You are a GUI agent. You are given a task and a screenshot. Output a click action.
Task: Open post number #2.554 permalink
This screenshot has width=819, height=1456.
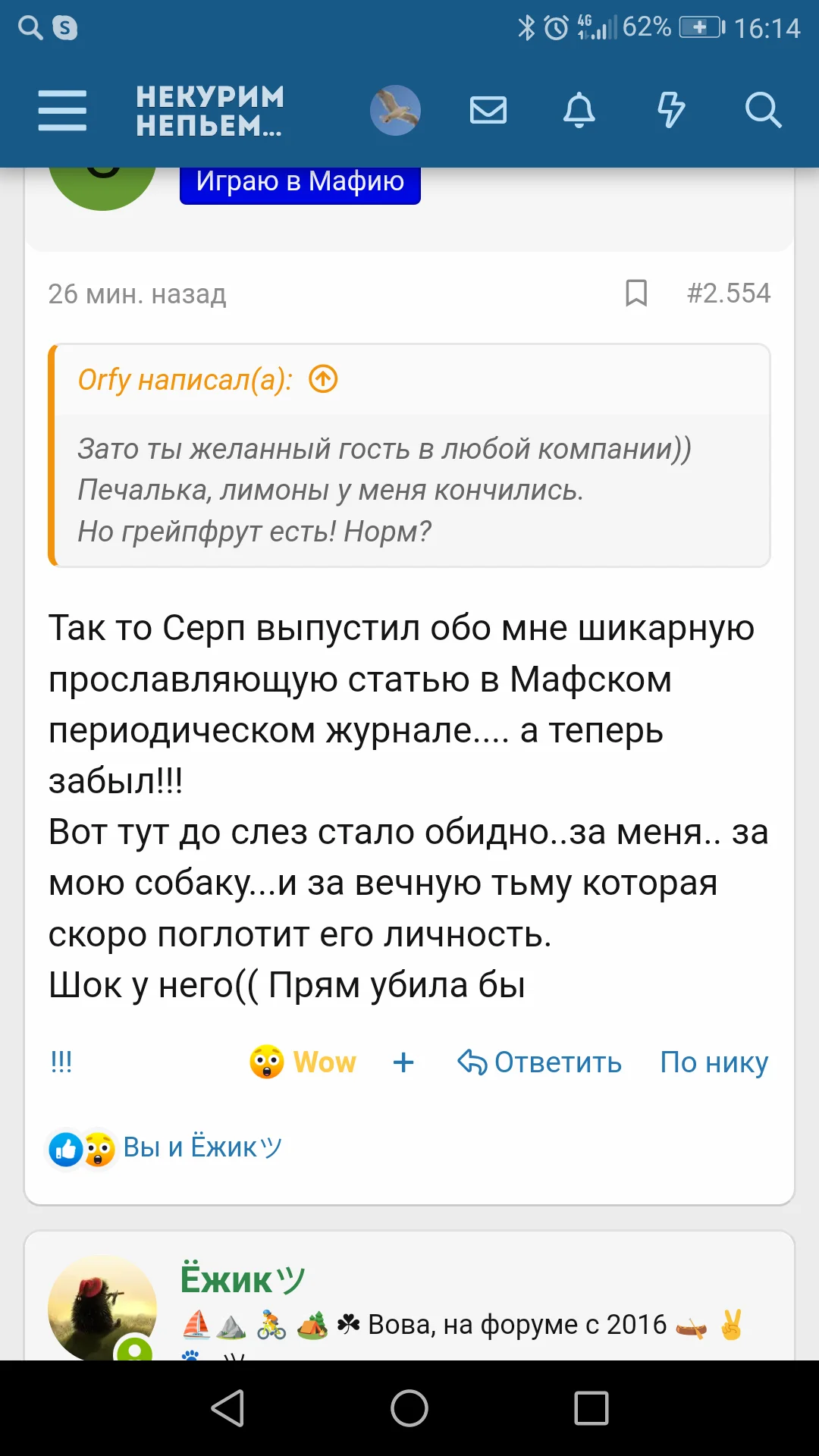coord(728,293)
